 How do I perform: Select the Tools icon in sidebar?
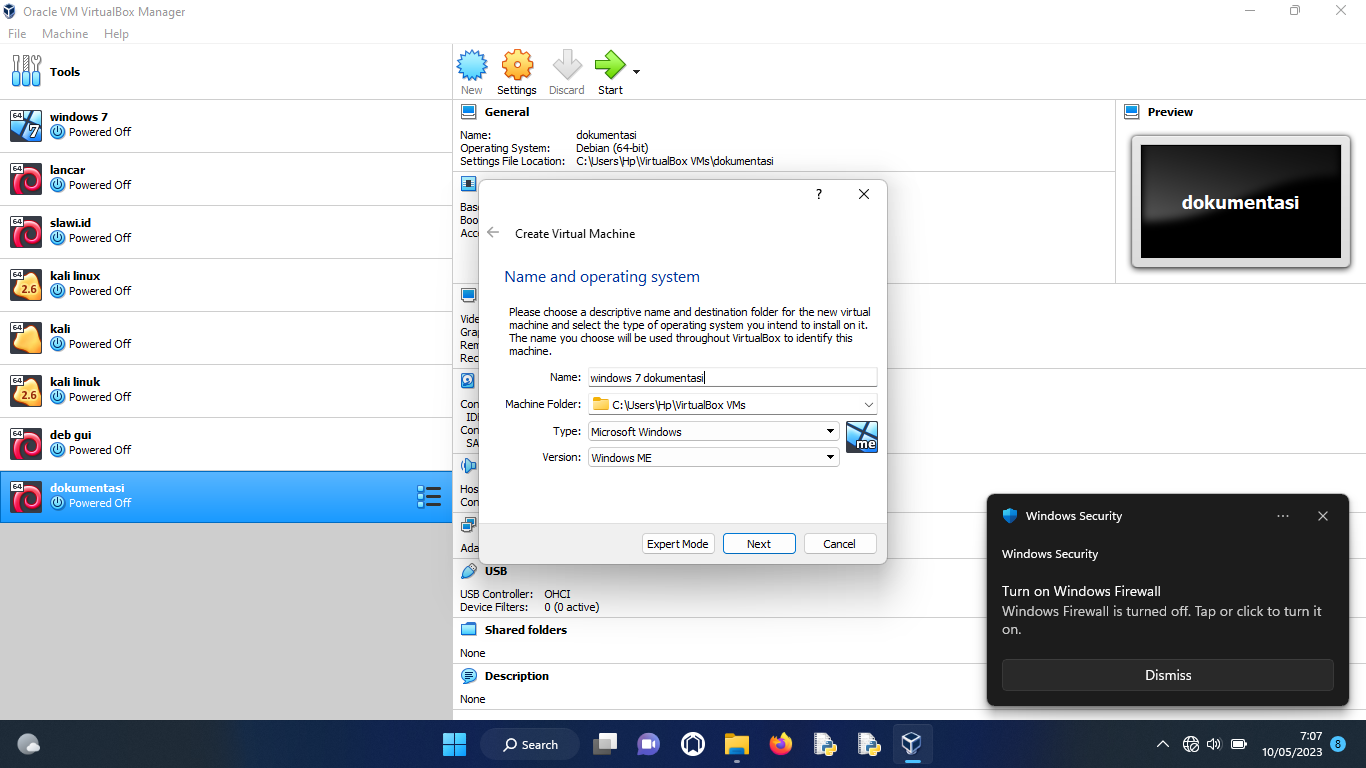coord(26,71)
